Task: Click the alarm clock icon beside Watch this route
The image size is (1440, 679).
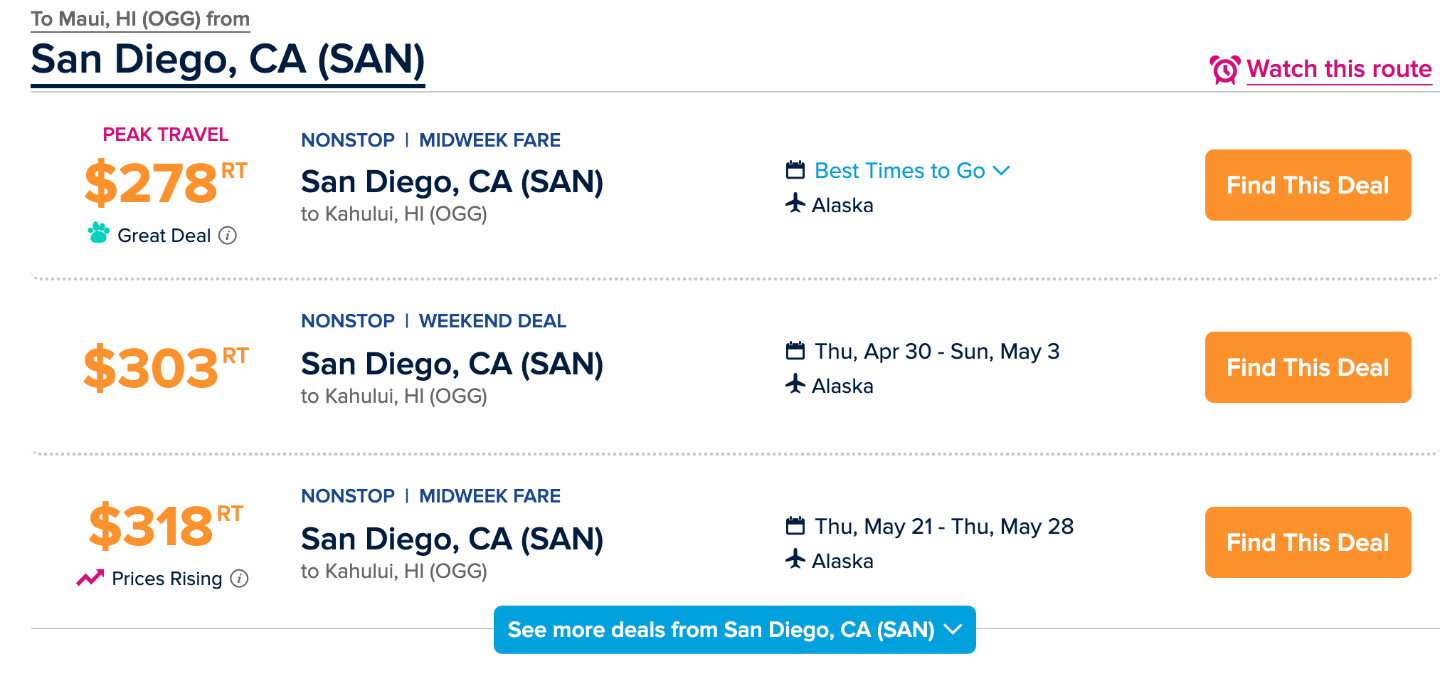Action: (x=1224, y=69)
